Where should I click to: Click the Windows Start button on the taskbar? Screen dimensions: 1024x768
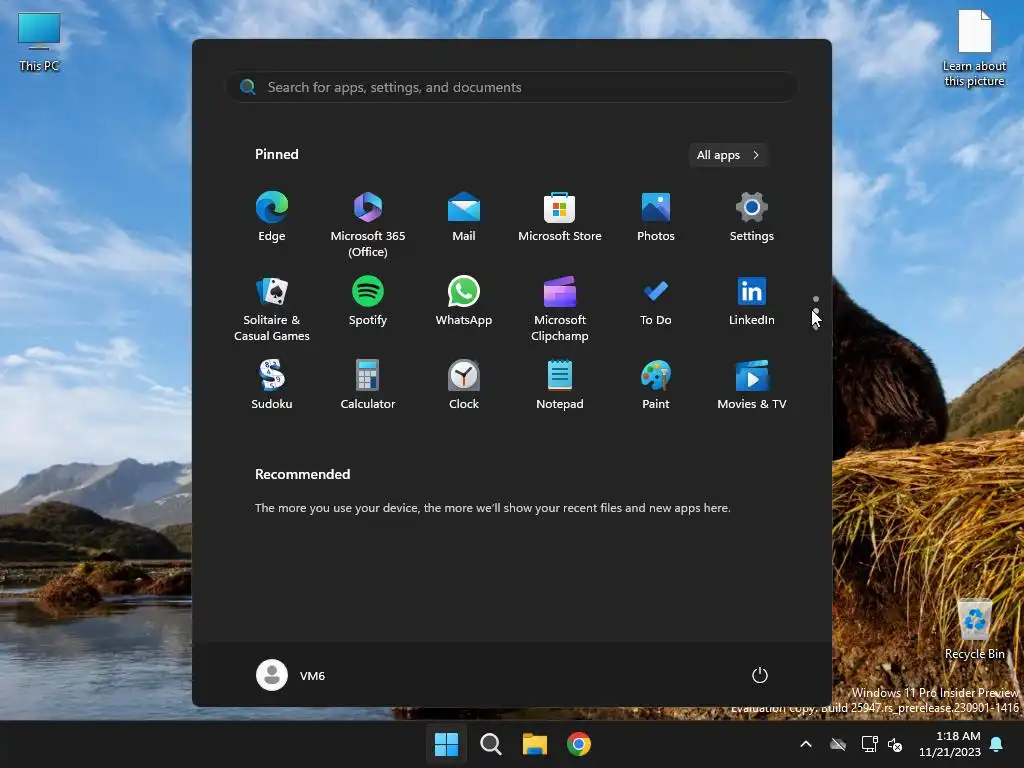click(447, 744)
